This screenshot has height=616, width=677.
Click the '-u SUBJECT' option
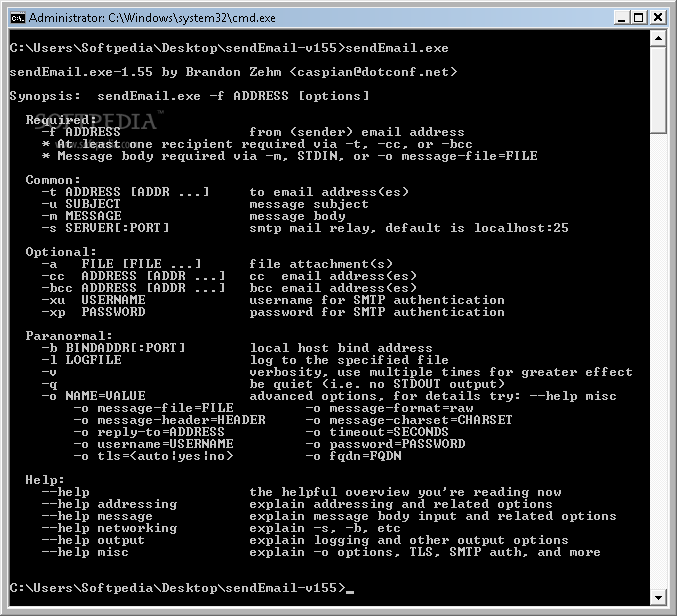(81, 204)
